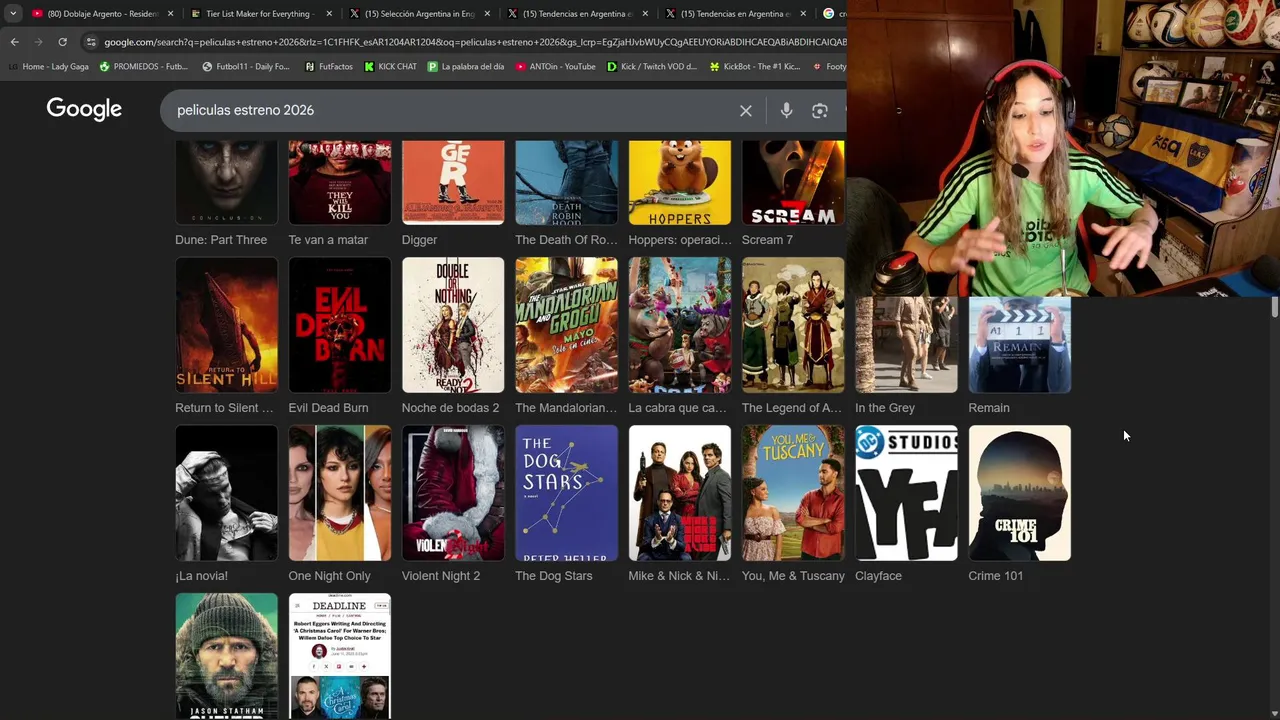Open Kick / Twitch VOD bookmark
The width and height of the screenshot is (1280, 720).
pos(652,67)
